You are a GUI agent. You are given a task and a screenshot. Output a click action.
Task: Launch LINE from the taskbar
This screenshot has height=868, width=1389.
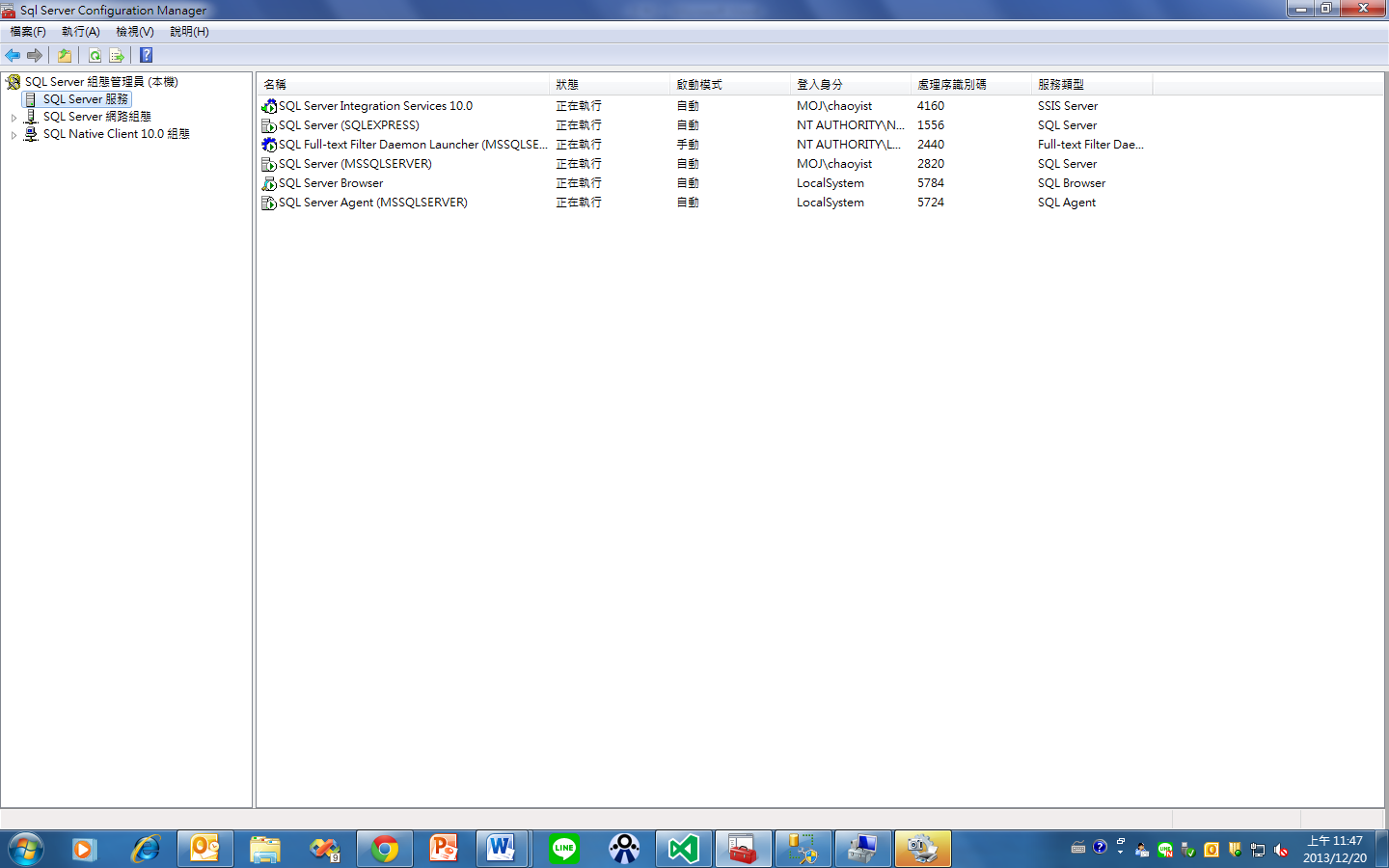(563, 849)
